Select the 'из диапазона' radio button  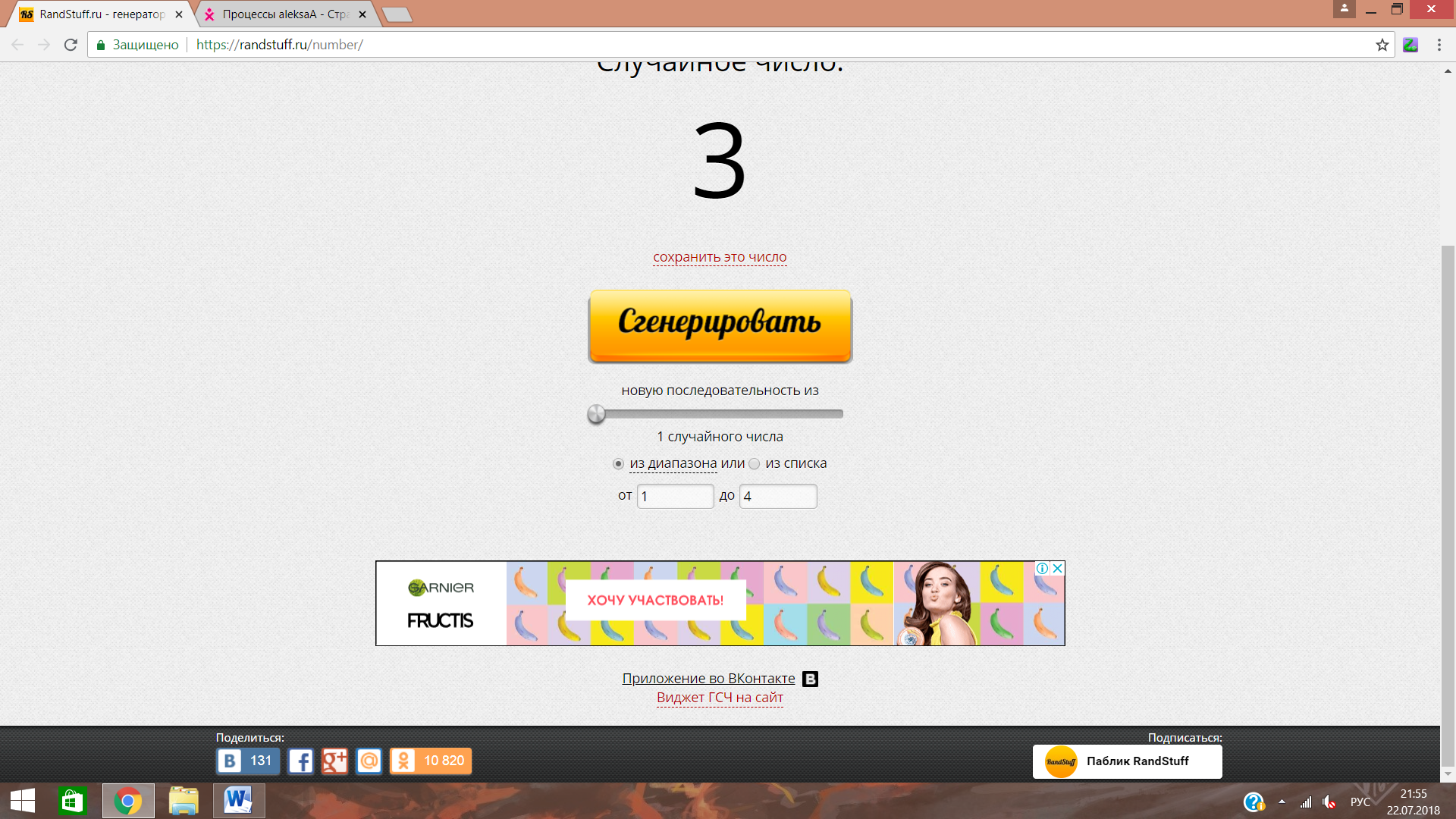coord(618,463)
